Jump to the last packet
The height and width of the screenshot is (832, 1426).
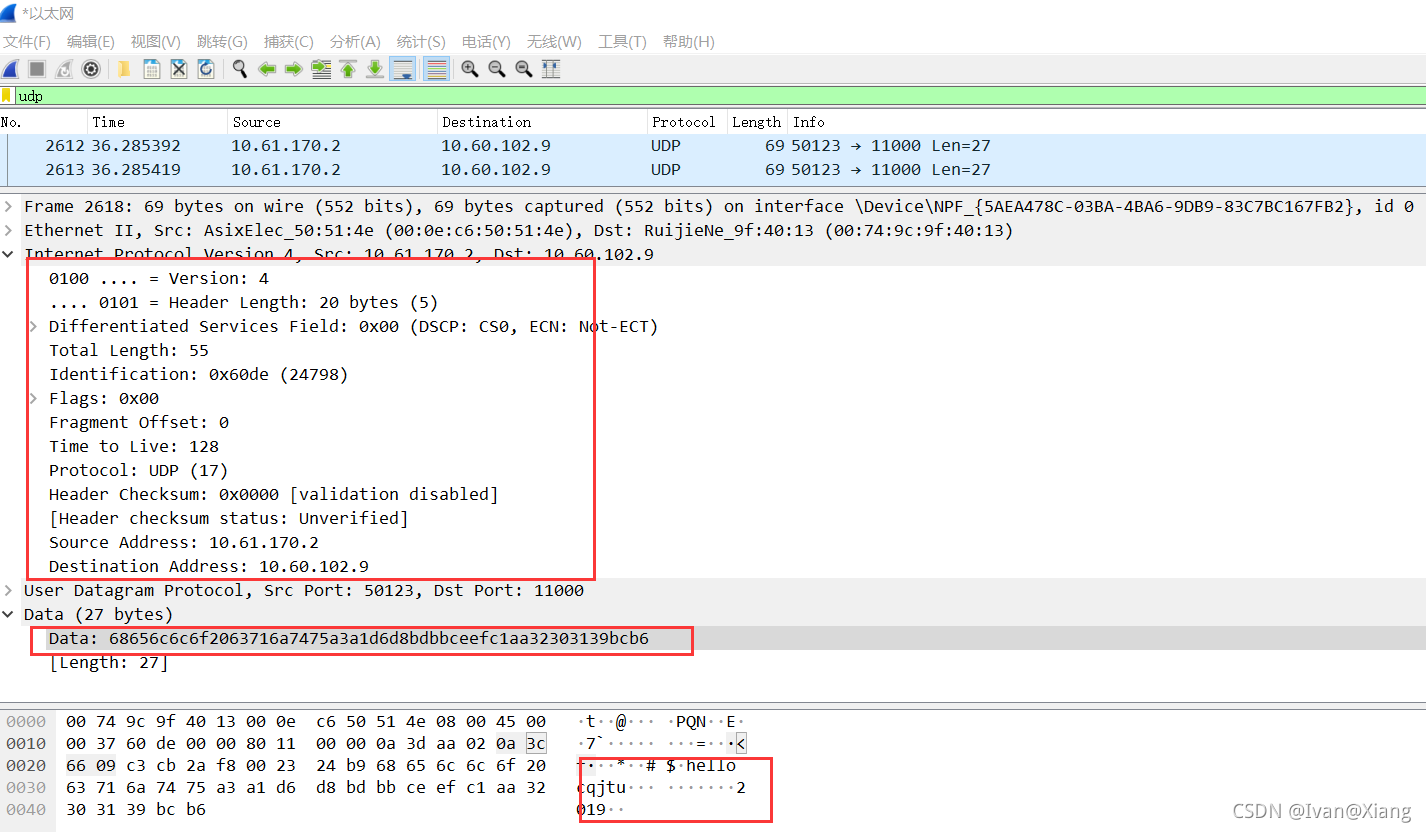pyautogui.click(x=375, y=69)
